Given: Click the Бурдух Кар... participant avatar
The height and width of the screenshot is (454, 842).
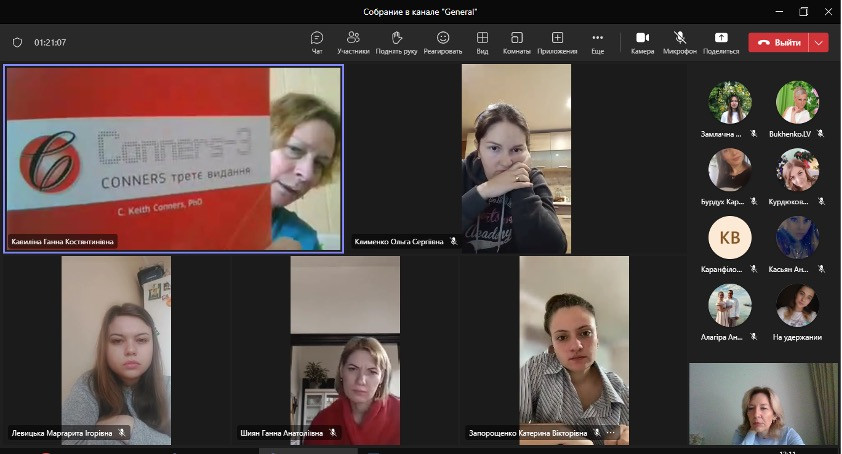Looking at the screenshot, I should (x=730, y=170).
